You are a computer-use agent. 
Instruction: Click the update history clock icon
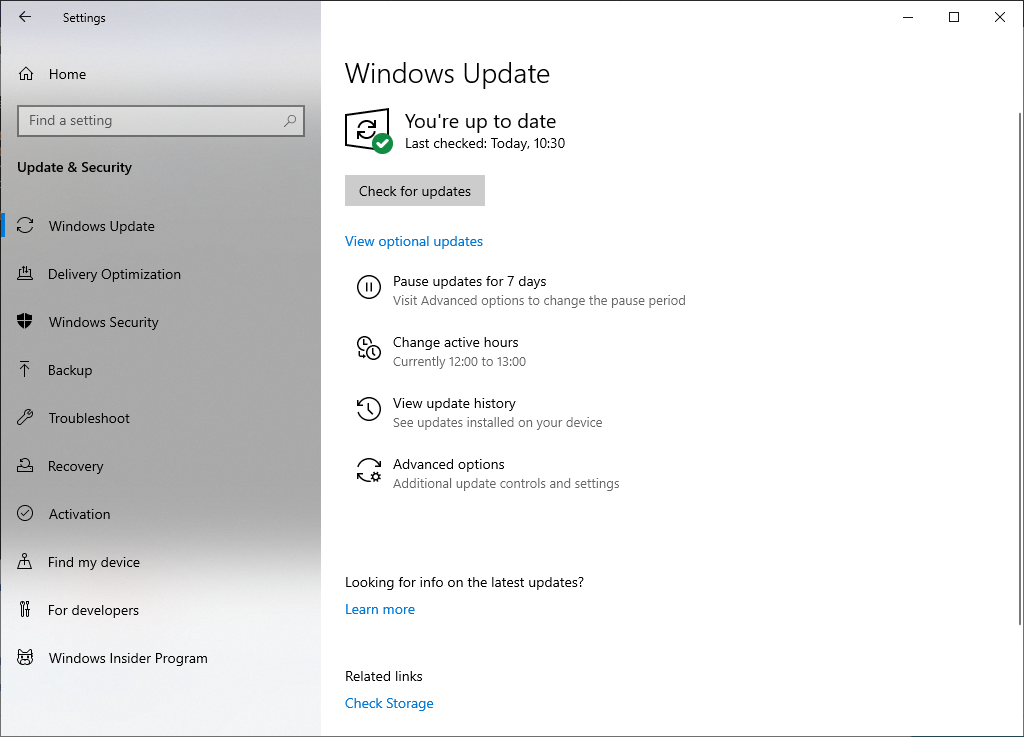(x=368, y=409)
